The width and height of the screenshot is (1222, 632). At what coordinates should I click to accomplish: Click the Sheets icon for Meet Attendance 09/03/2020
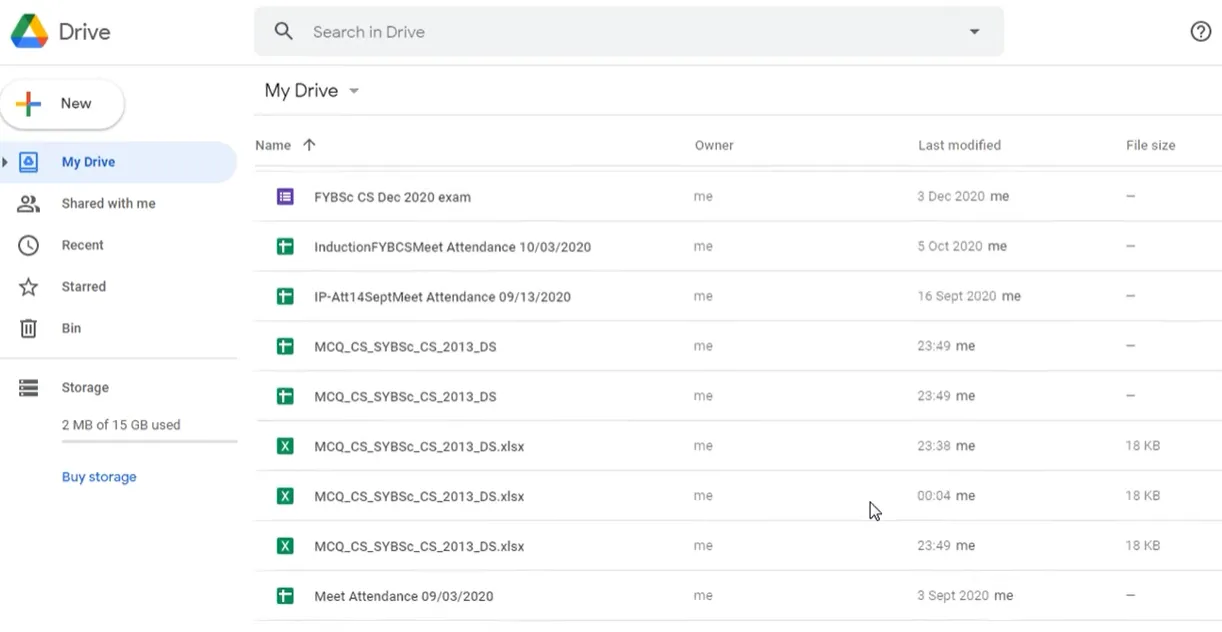click(x=285, y=596)
